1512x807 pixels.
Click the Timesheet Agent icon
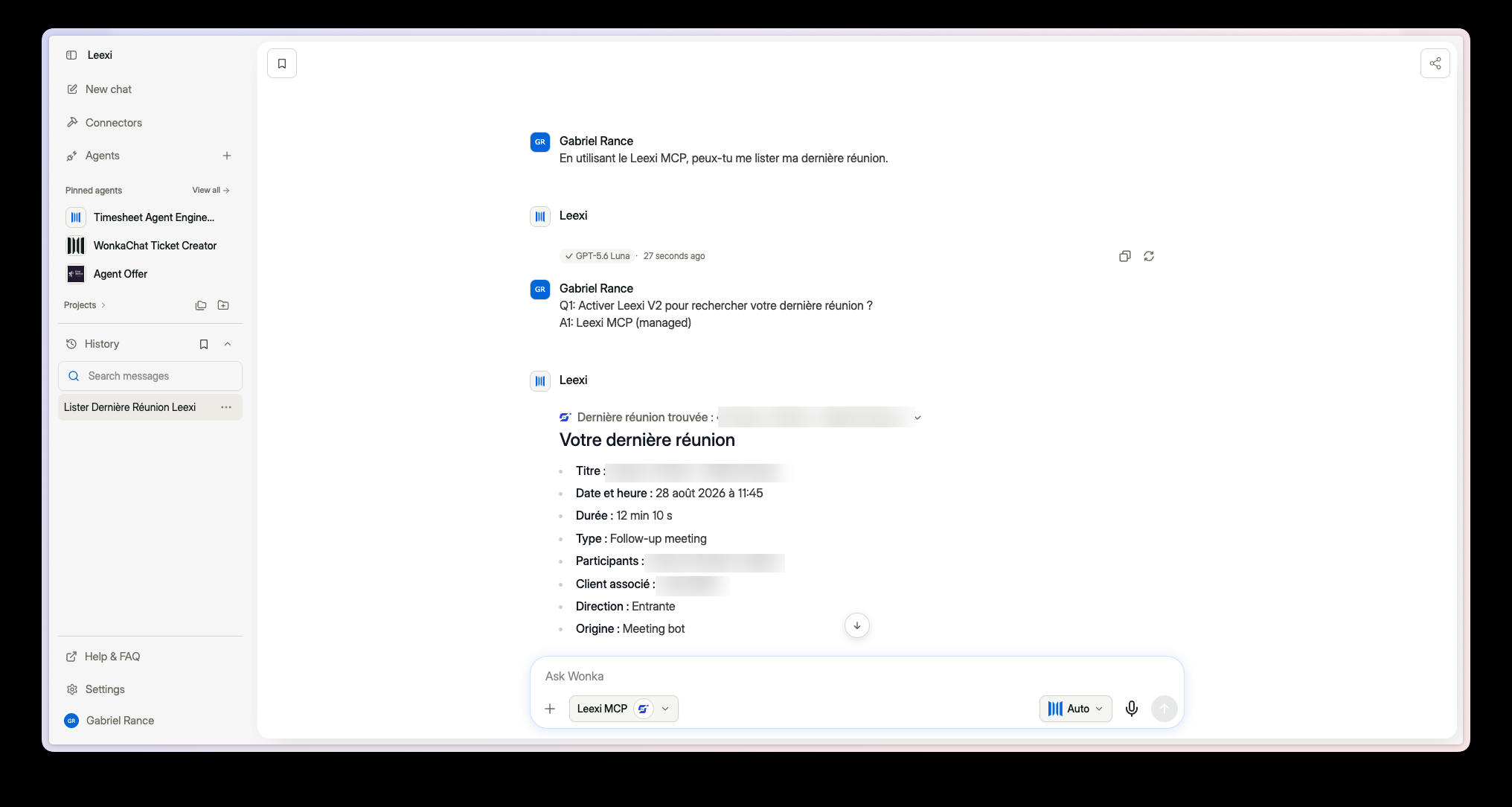[76, 217]
